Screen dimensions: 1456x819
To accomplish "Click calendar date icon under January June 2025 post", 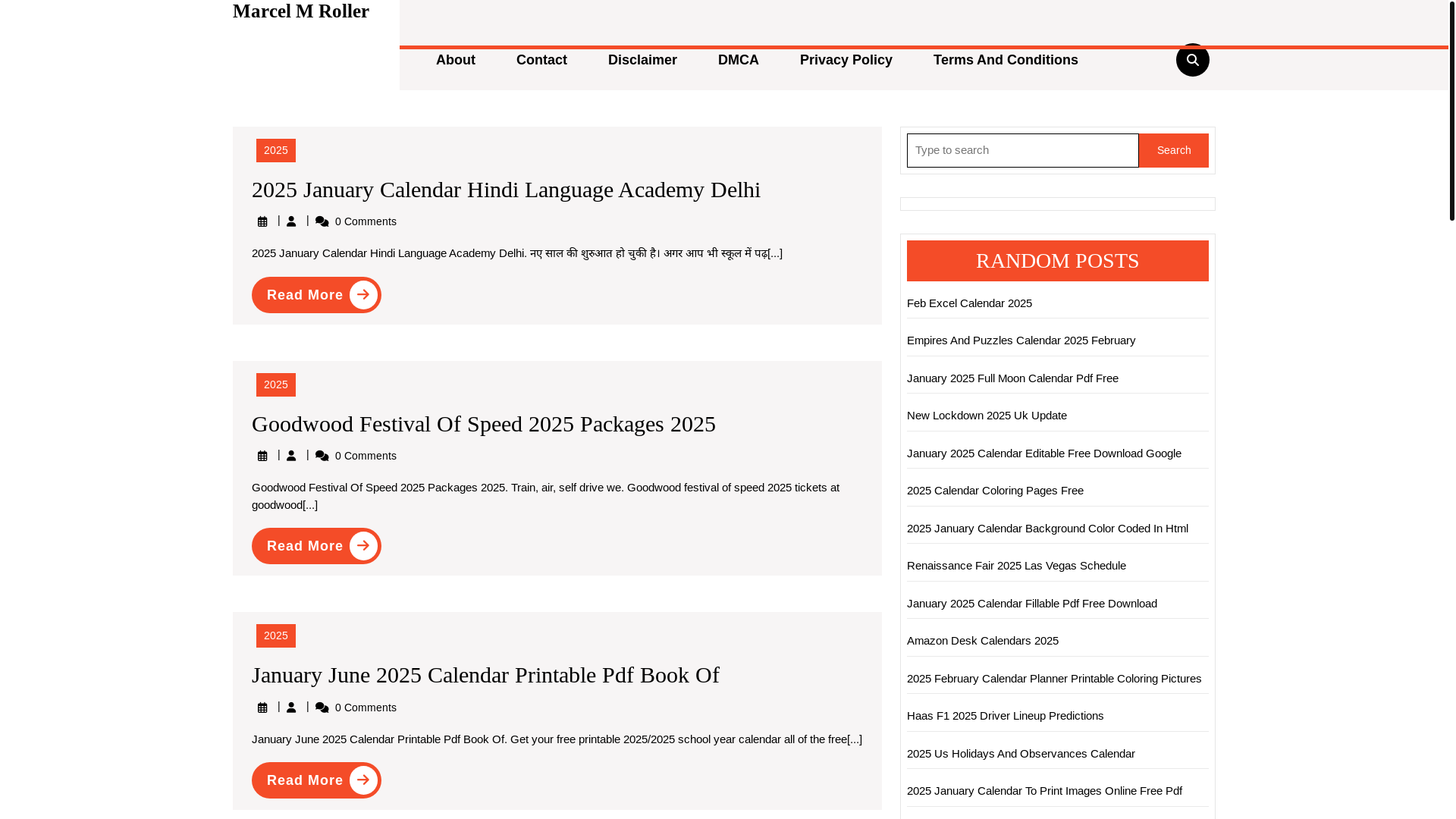I will pyautogui.click(x=262, y=708).
